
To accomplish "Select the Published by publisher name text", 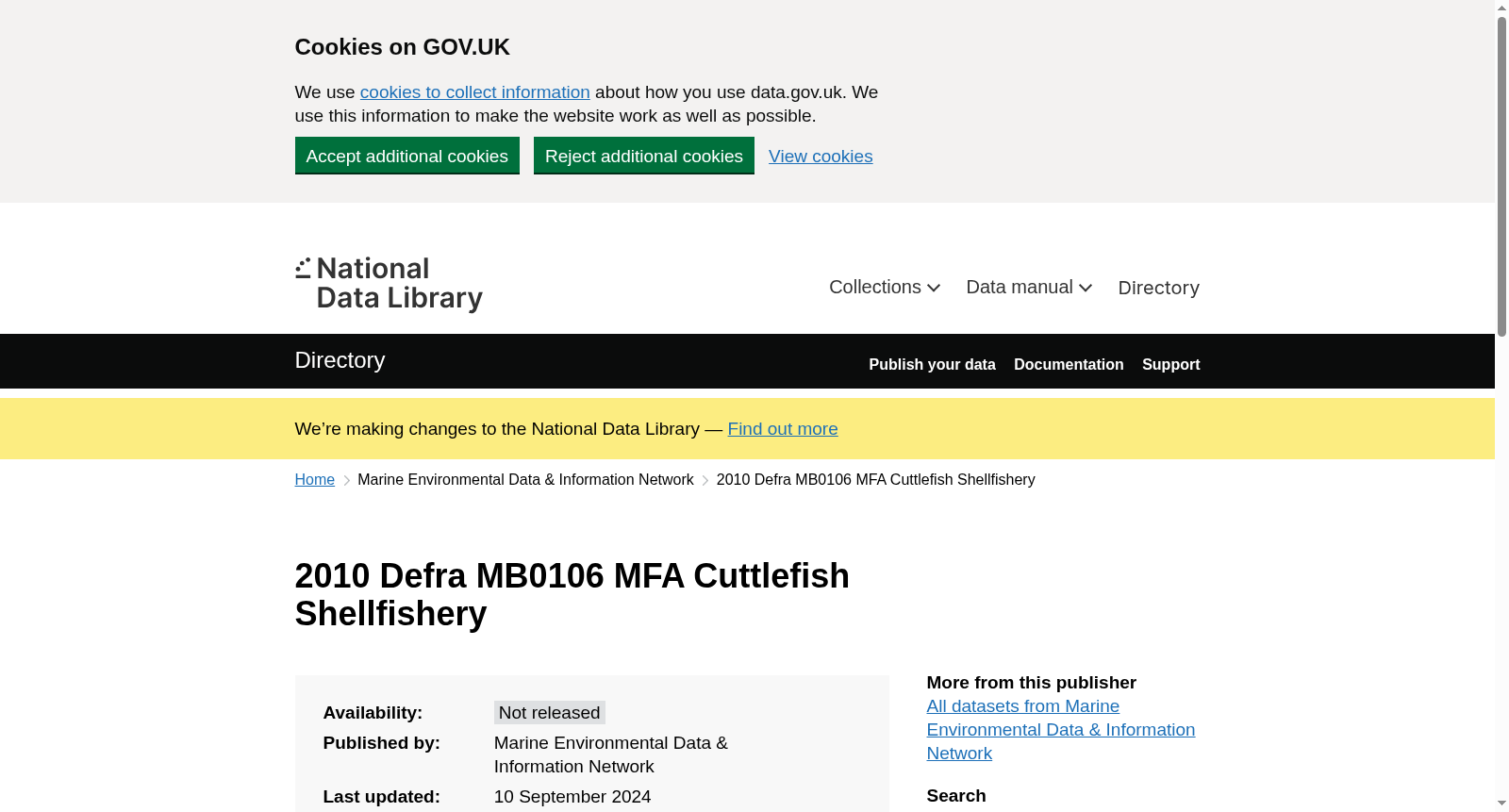I will click(x=610, y=754).
